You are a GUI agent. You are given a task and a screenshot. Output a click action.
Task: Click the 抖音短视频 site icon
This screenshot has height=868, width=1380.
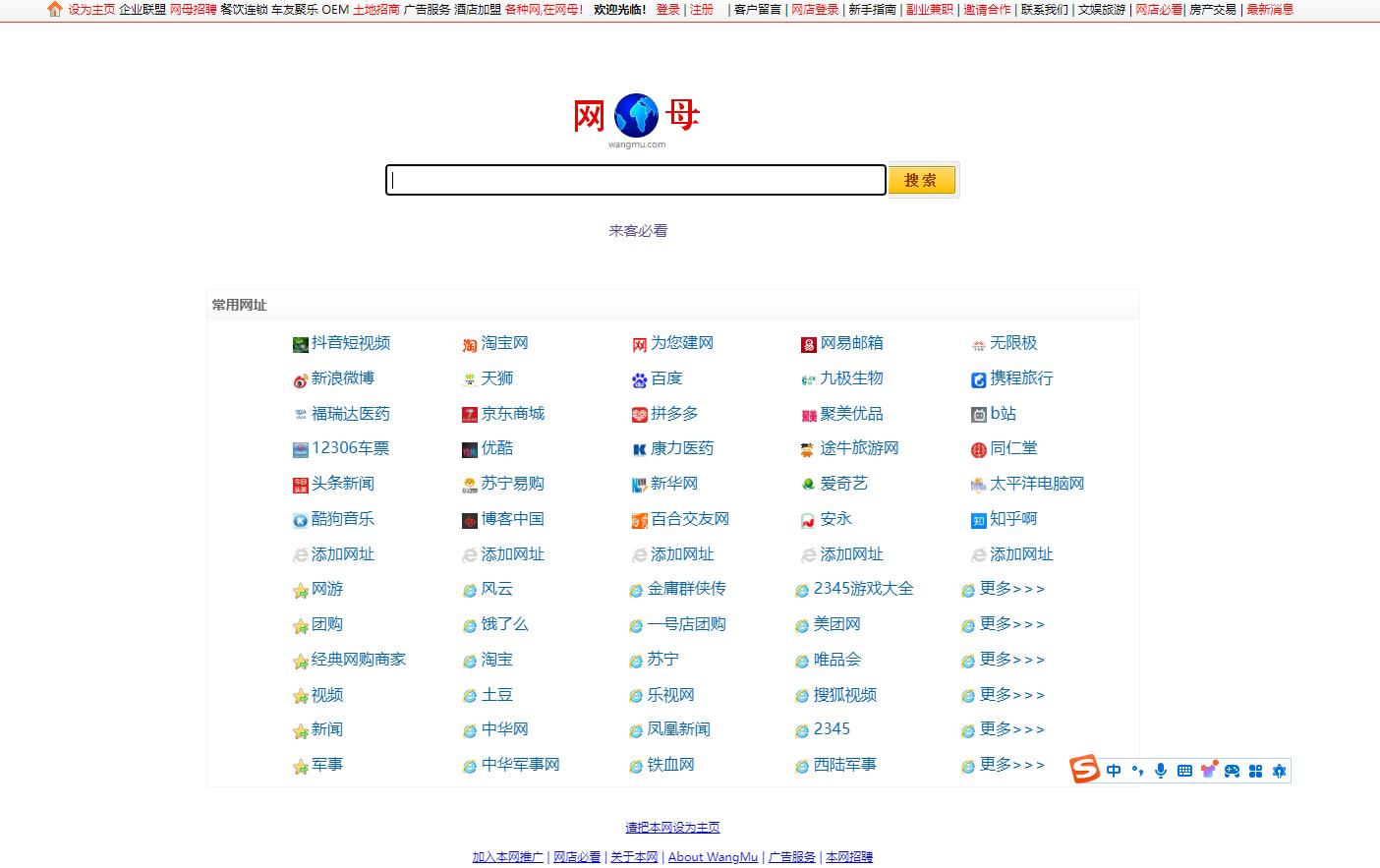[x=301, y=344]
